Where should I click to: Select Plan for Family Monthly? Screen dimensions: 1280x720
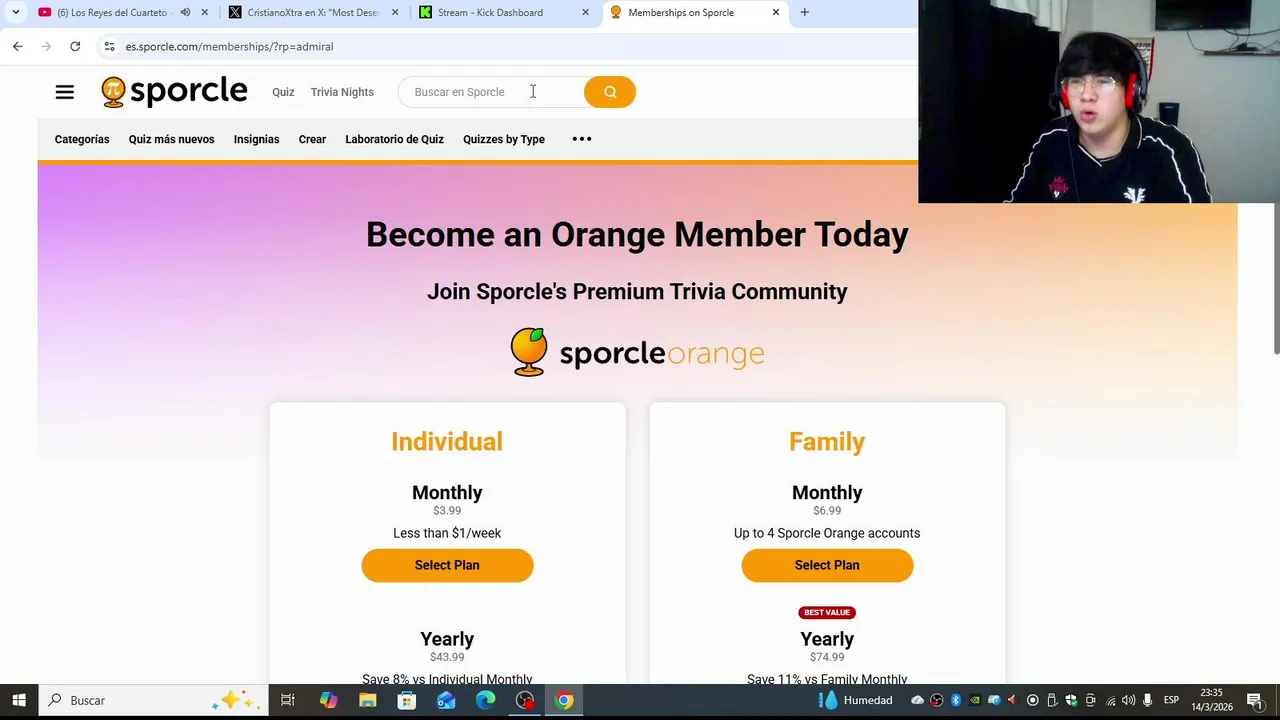(827, 565)
